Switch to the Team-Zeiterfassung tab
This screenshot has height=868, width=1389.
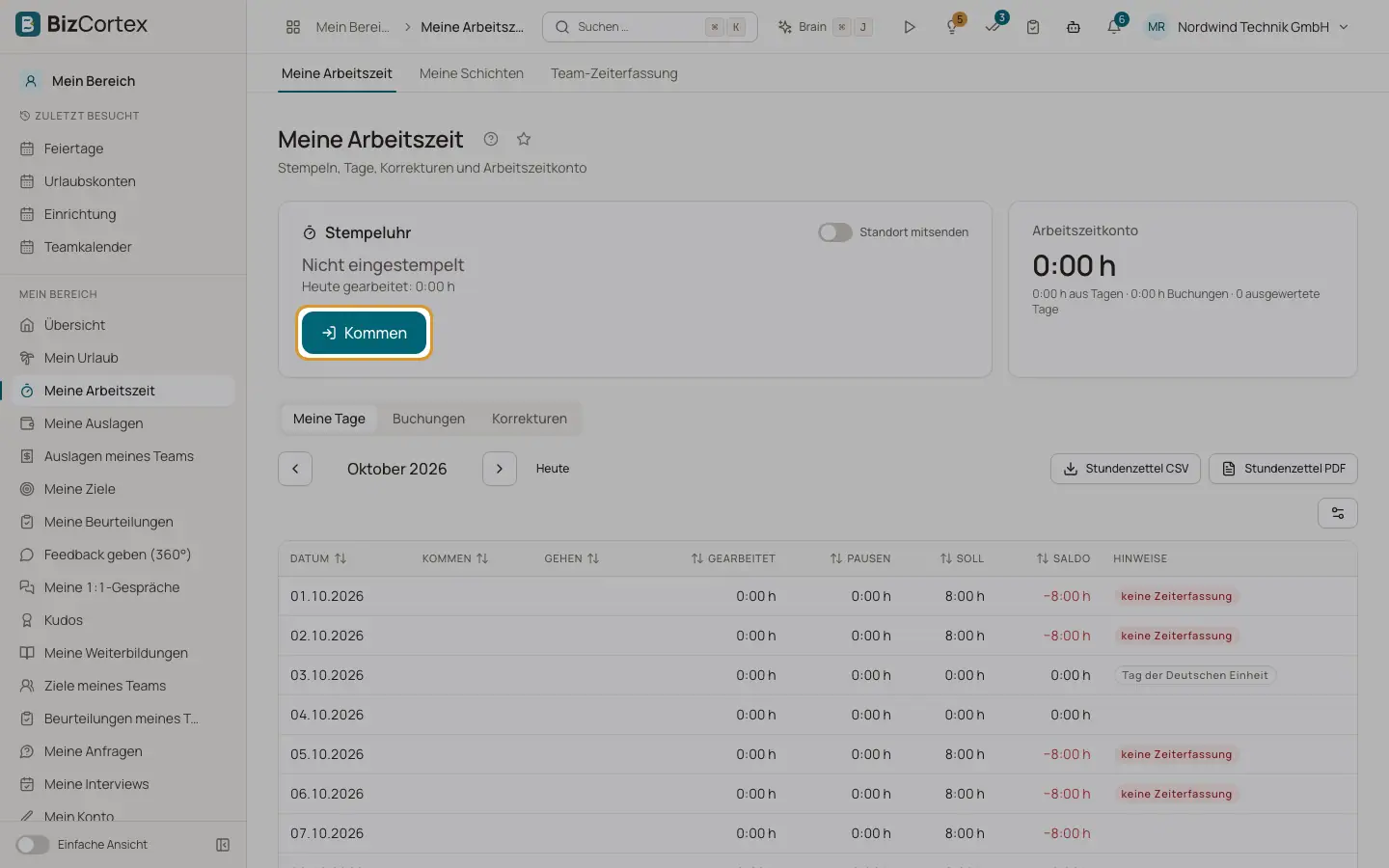614,73
